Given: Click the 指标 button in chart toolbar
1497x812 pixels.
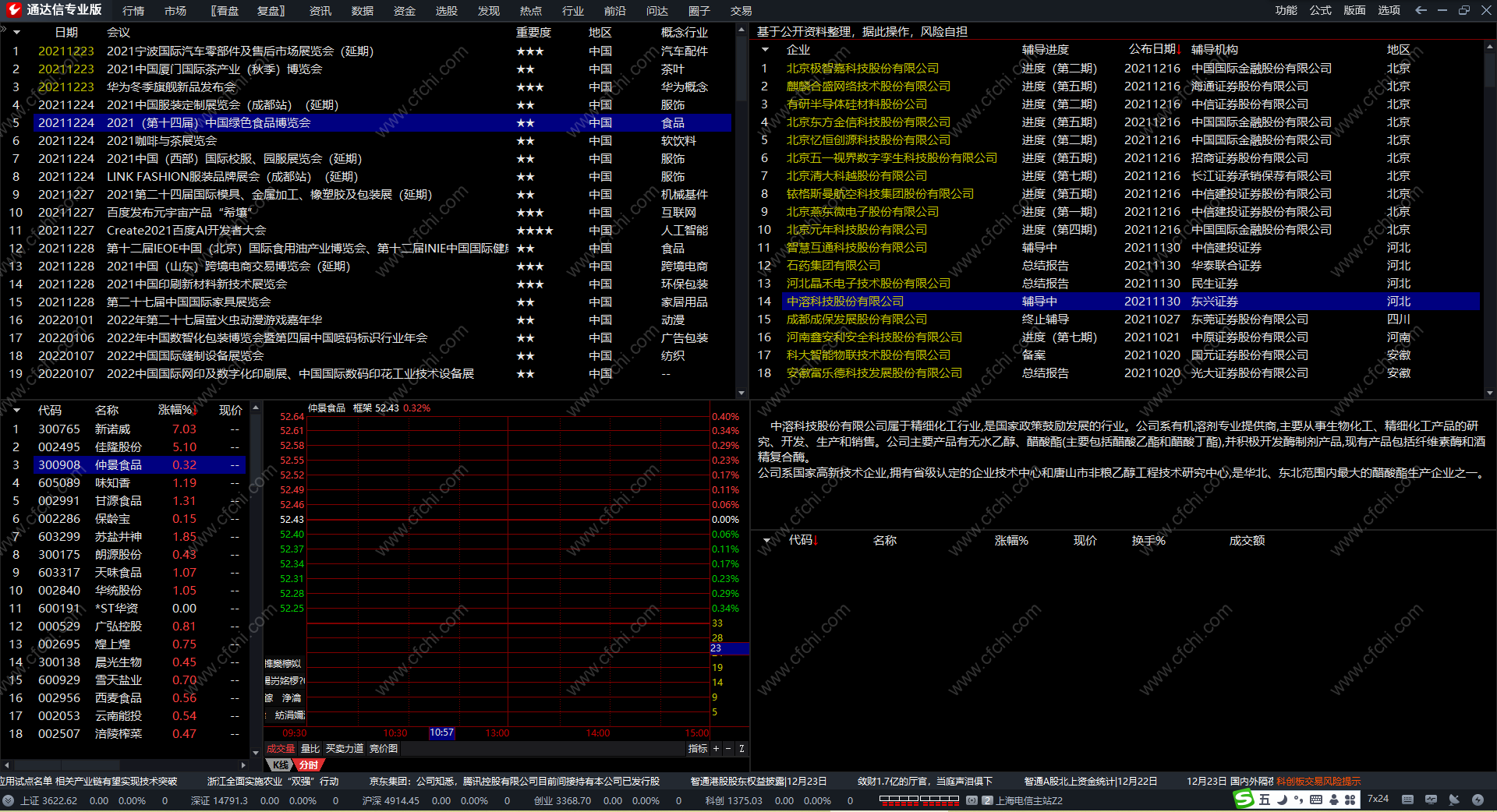Looking at the screenshot, I should [698, 749].
